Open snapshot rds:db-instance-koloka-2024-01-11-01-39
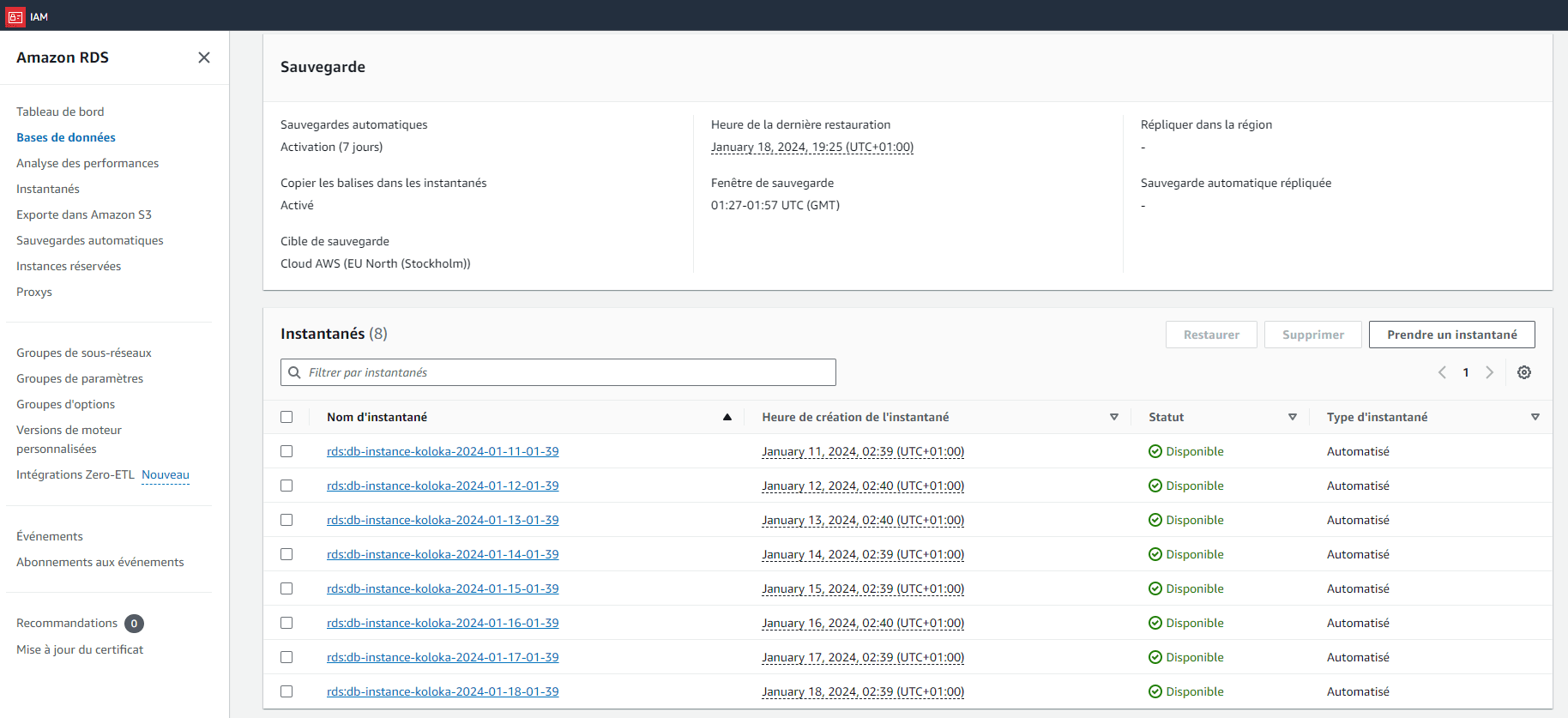The width and height of the screenshot is (1568, 718). click(443, 451)
